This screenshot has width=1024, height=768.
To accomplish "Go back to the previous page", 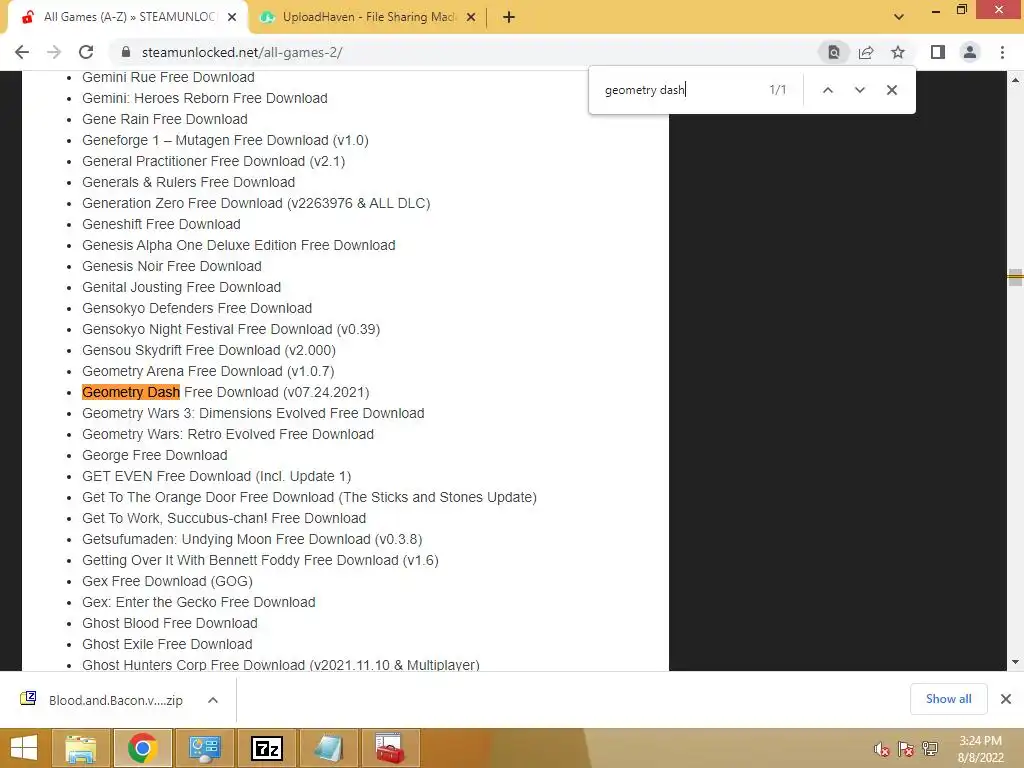I will pos(22,52).
